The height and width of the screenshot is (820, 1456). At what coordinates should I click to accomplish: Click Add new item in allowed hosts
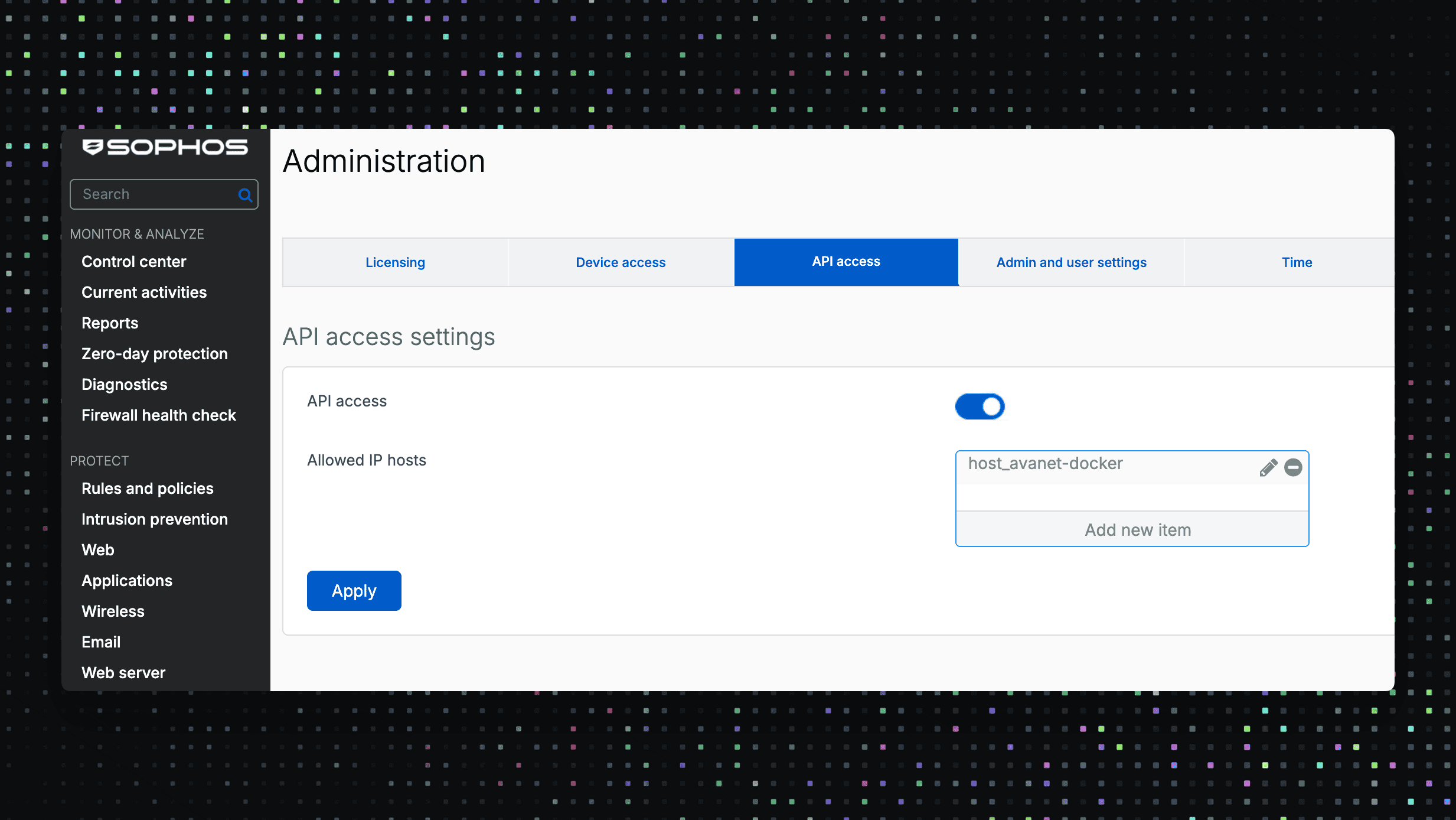pyautogui.click(x=1137, y=530)
